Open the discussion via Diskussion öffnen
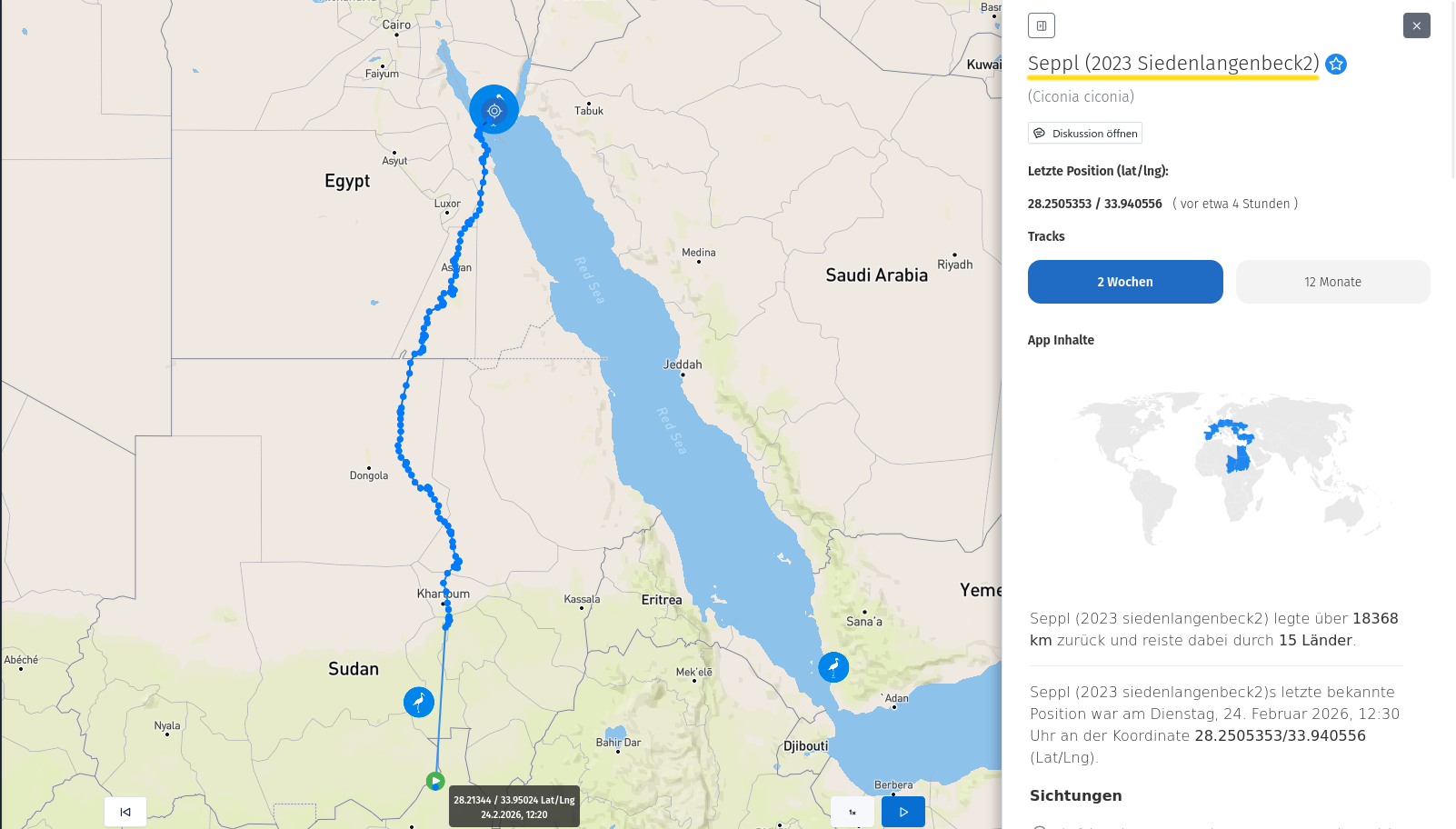This screenshot has width=1456, height=829. tap(1085, 134)
